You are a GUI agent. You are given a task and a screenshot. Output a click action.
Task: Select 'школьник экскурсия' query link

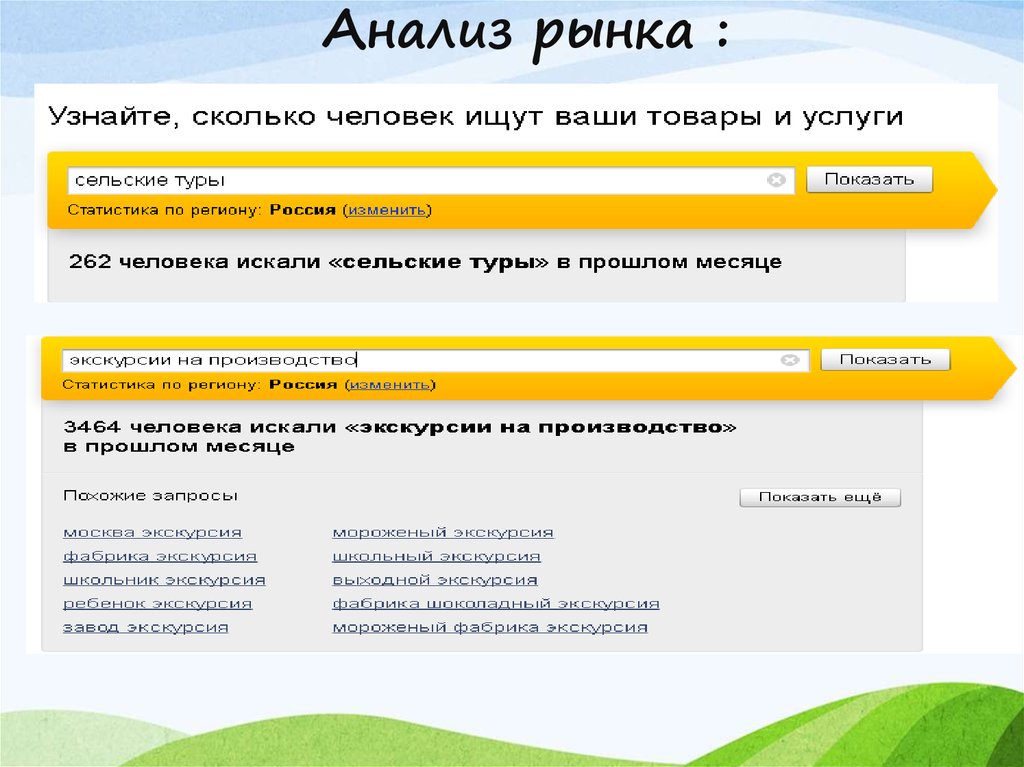pyautogui.click(x=164, y=580)
